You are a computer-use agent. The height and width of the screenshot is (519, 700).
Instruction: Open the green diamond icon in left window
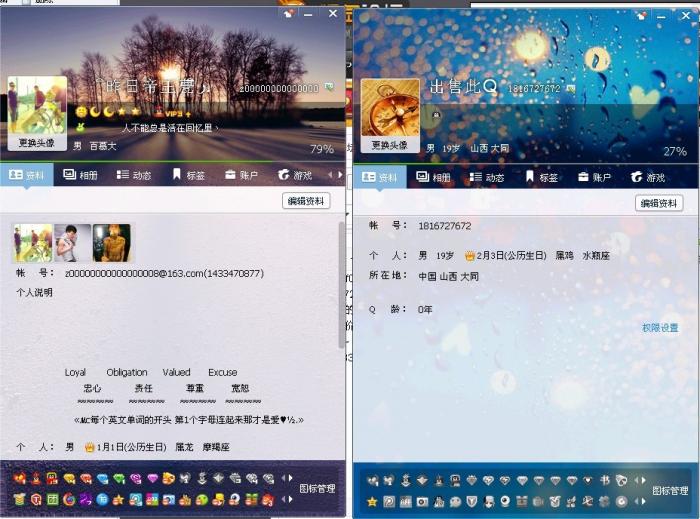pyautogui.click(x=119, y=478)
